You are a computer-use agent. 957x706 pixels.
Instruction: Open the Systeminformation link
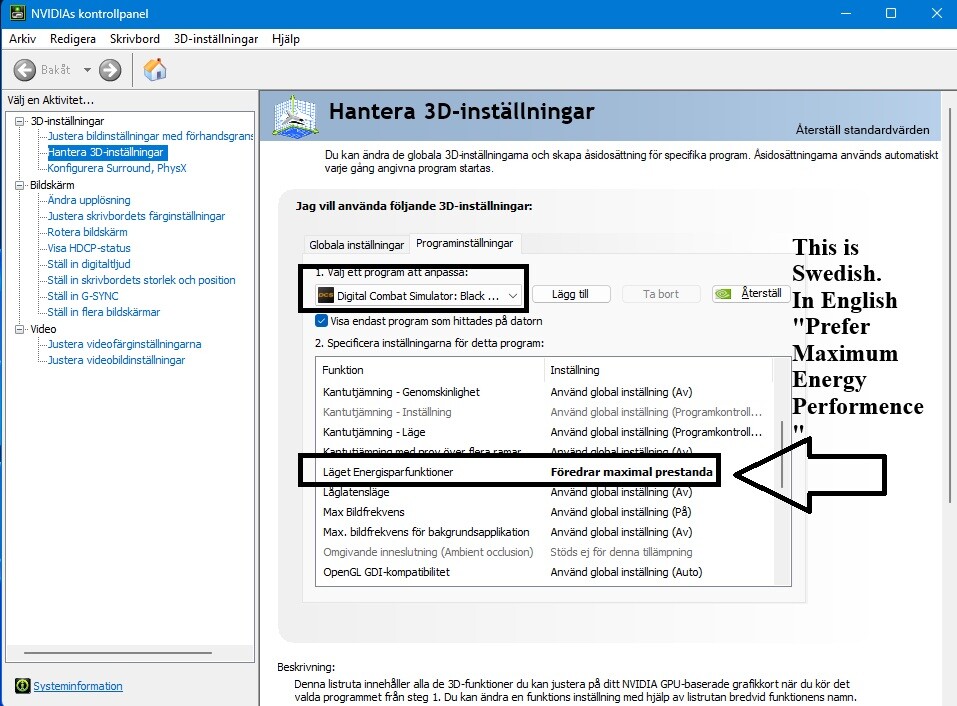pyautogui.click(x=78, y=686)
